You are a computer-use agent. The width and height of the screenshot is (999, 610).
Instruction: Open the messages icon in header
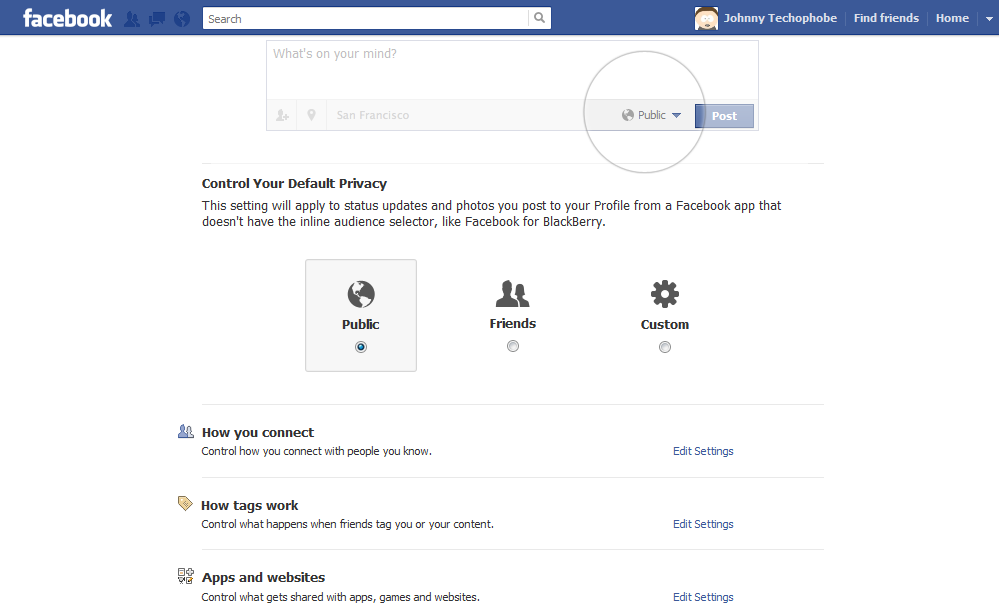tap(157, 19)
